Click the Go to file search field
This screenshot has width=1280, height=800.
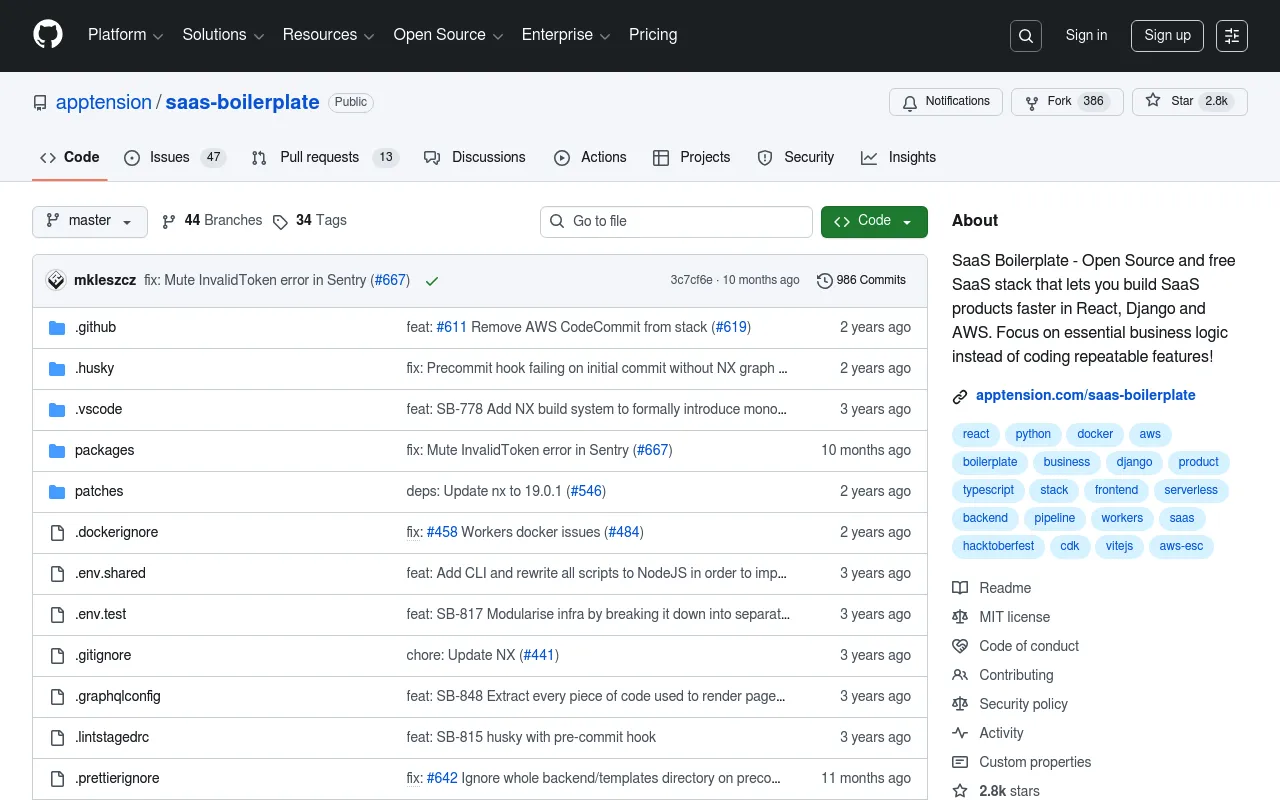click(676, 221)
